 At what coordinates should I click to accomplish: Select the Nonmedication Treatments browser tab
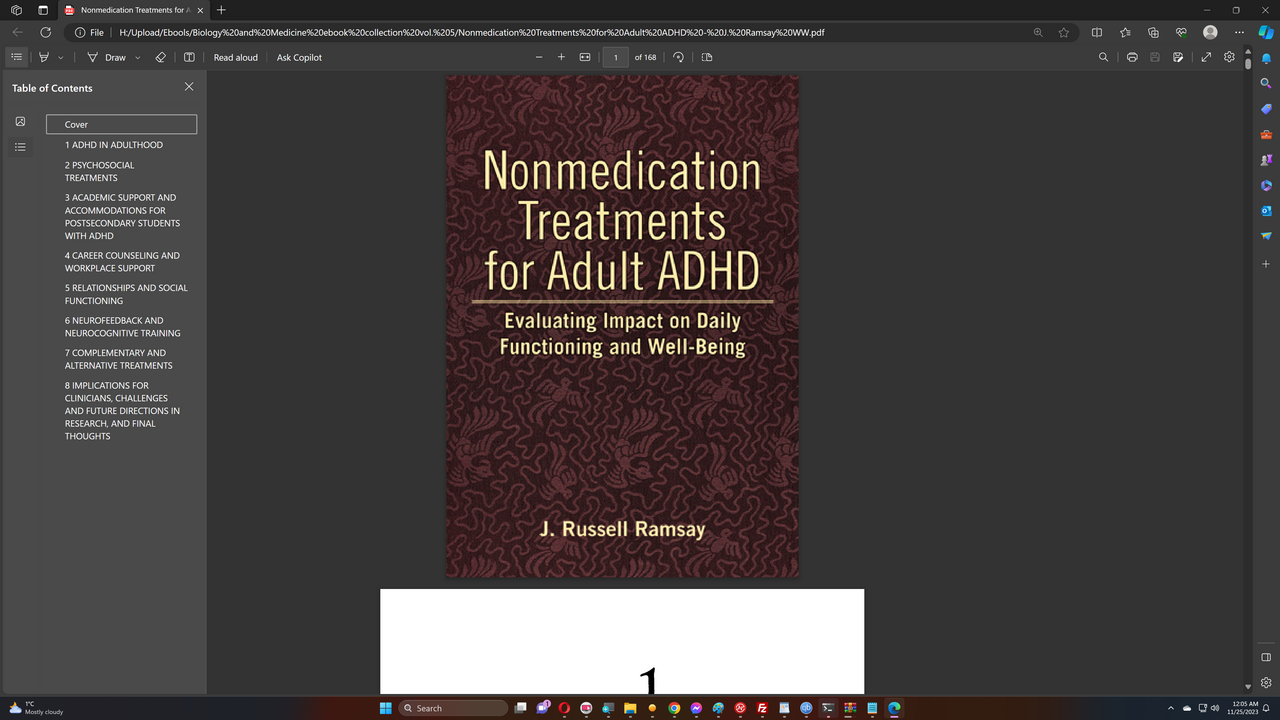[133, 10]
